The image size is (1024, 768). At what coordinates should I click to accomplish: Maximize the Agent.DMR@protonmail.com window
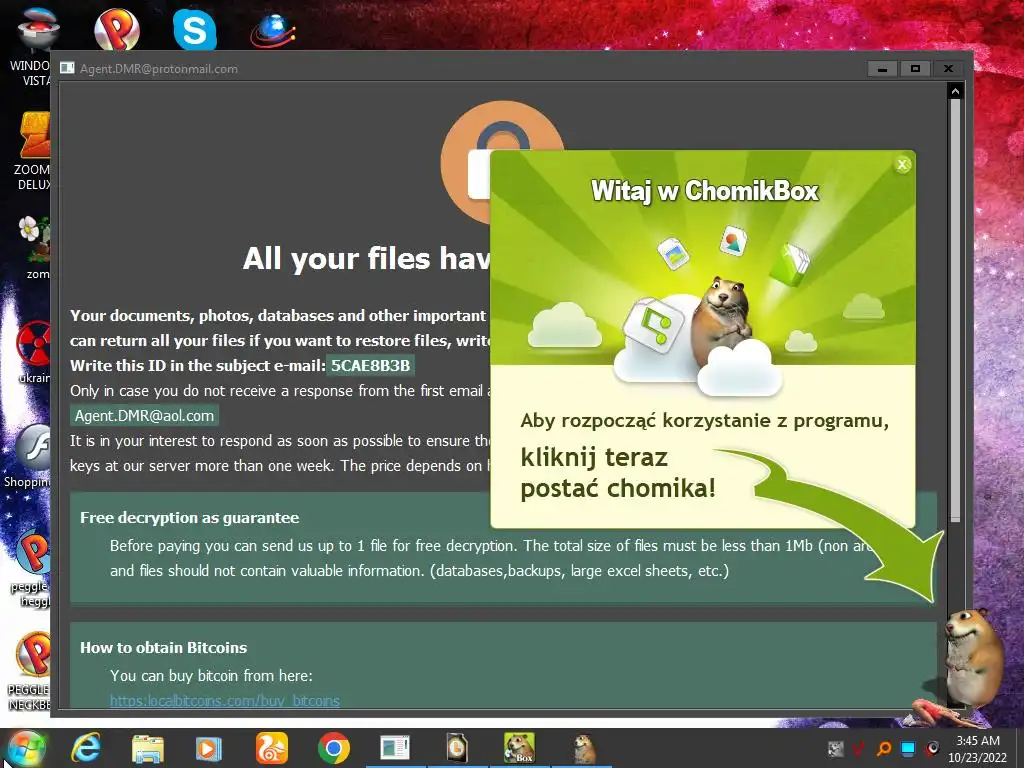click(915, 69)
